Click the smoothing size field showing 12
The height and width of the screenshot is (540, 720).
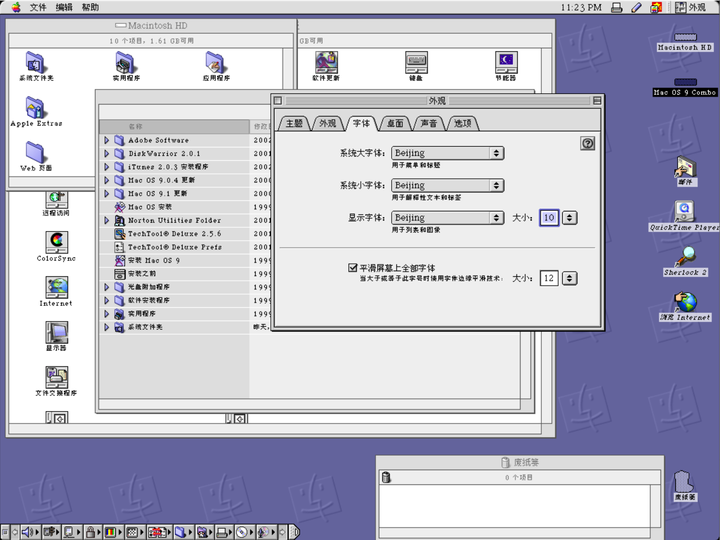pyautogui.click(x=549, y=278)
